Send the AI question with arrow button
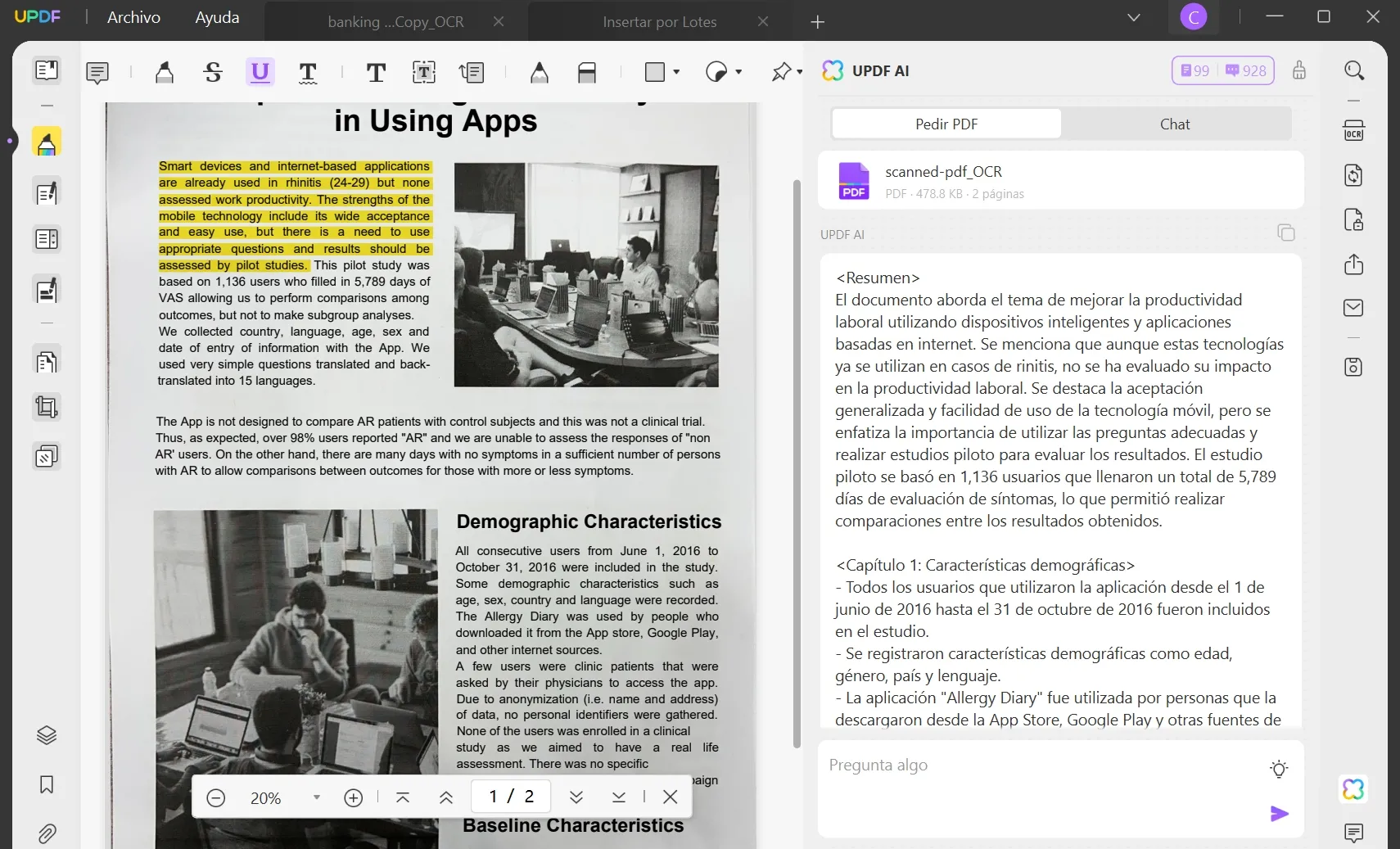The height and width of the screenshot is (849, 1400). click(1279, 813)
